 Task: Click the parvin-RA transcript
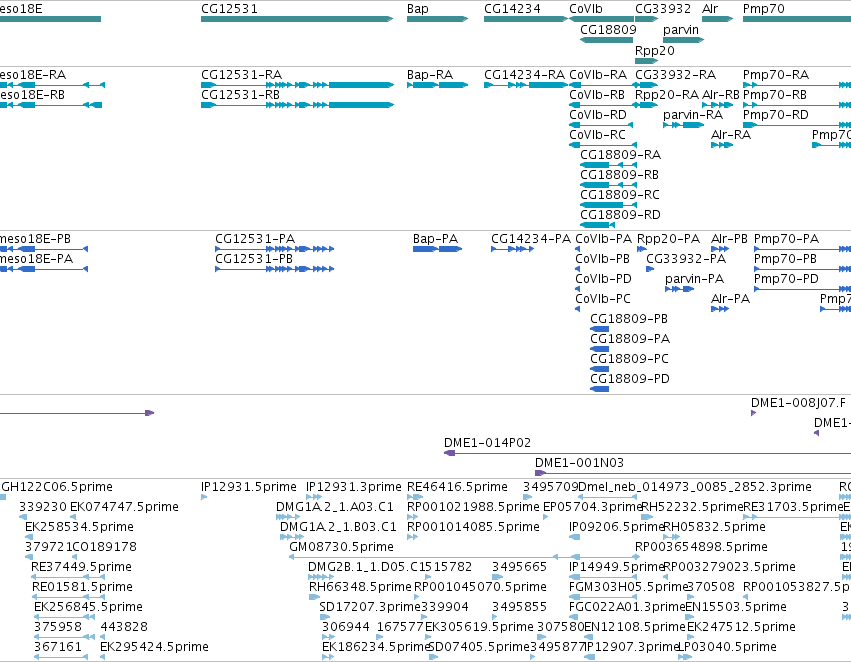tap(683, 125)
